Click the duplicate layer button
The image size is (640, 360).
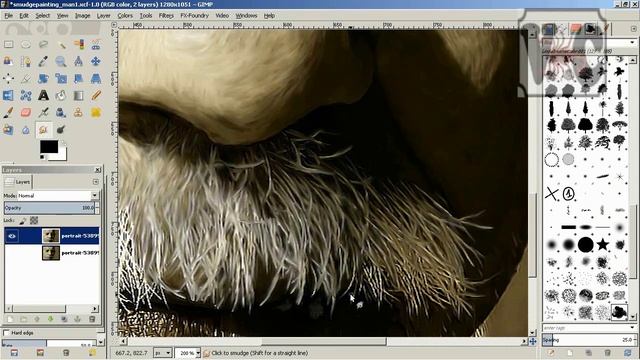tap(64, 319)
